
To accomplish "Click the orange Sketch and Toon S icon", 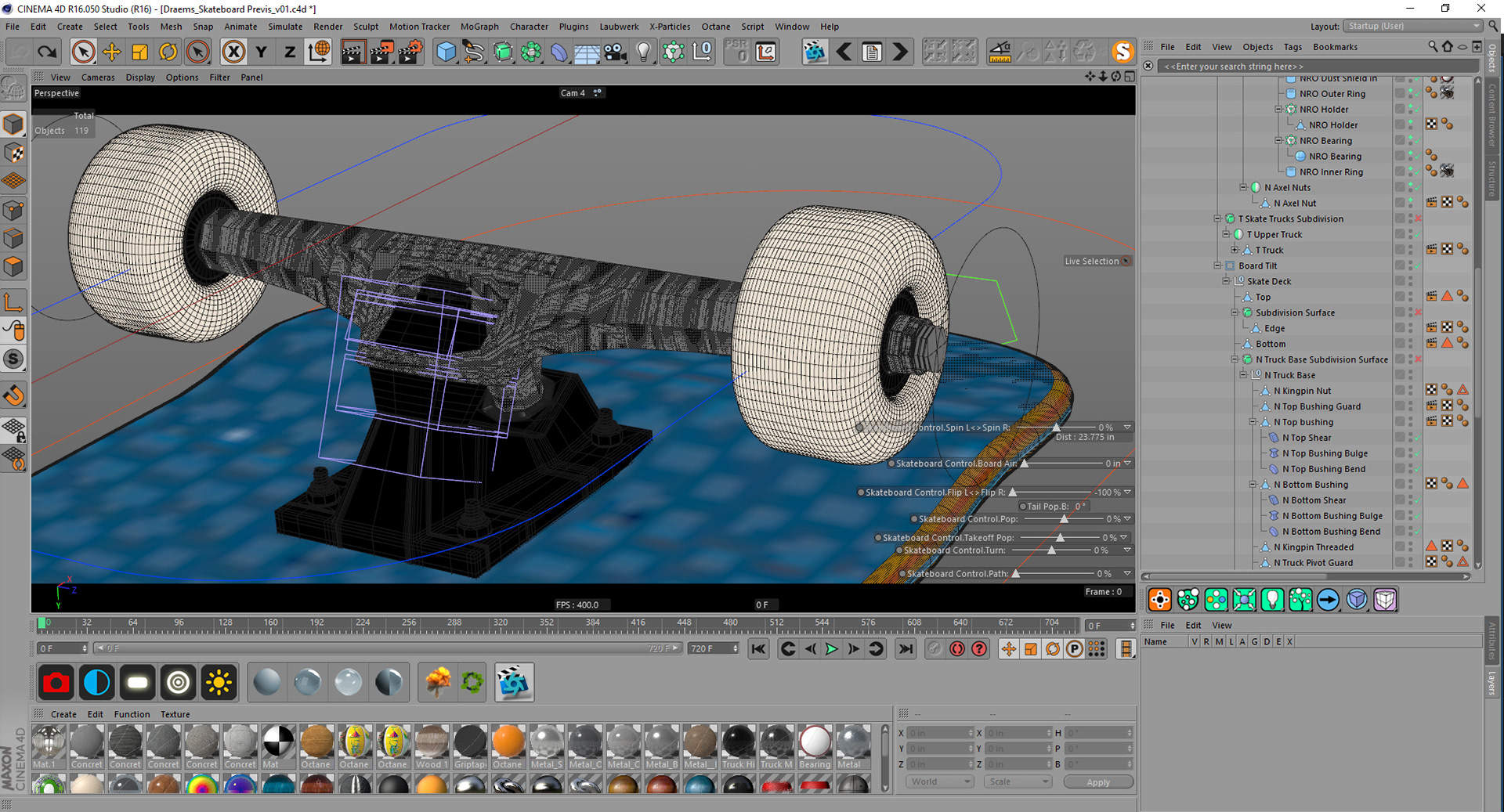I will tap(1123, 52).
